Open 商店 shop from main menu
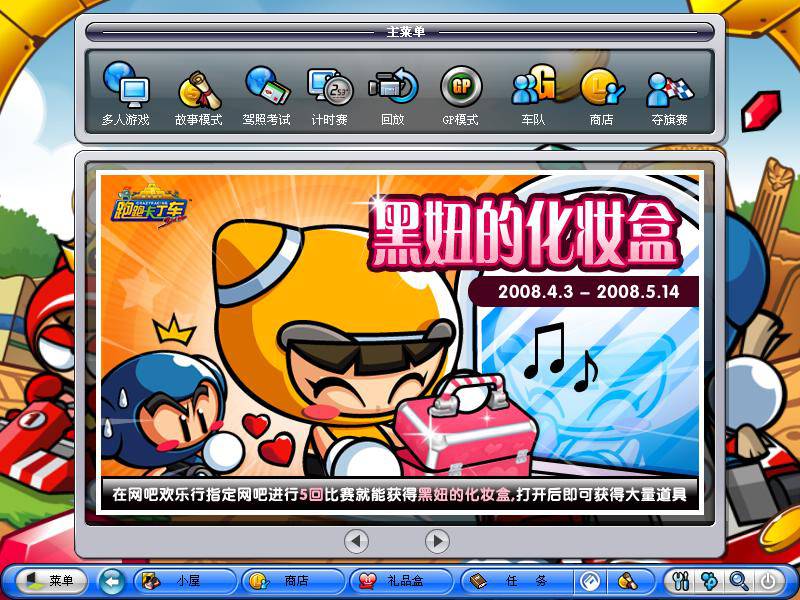 click(602, 96)
